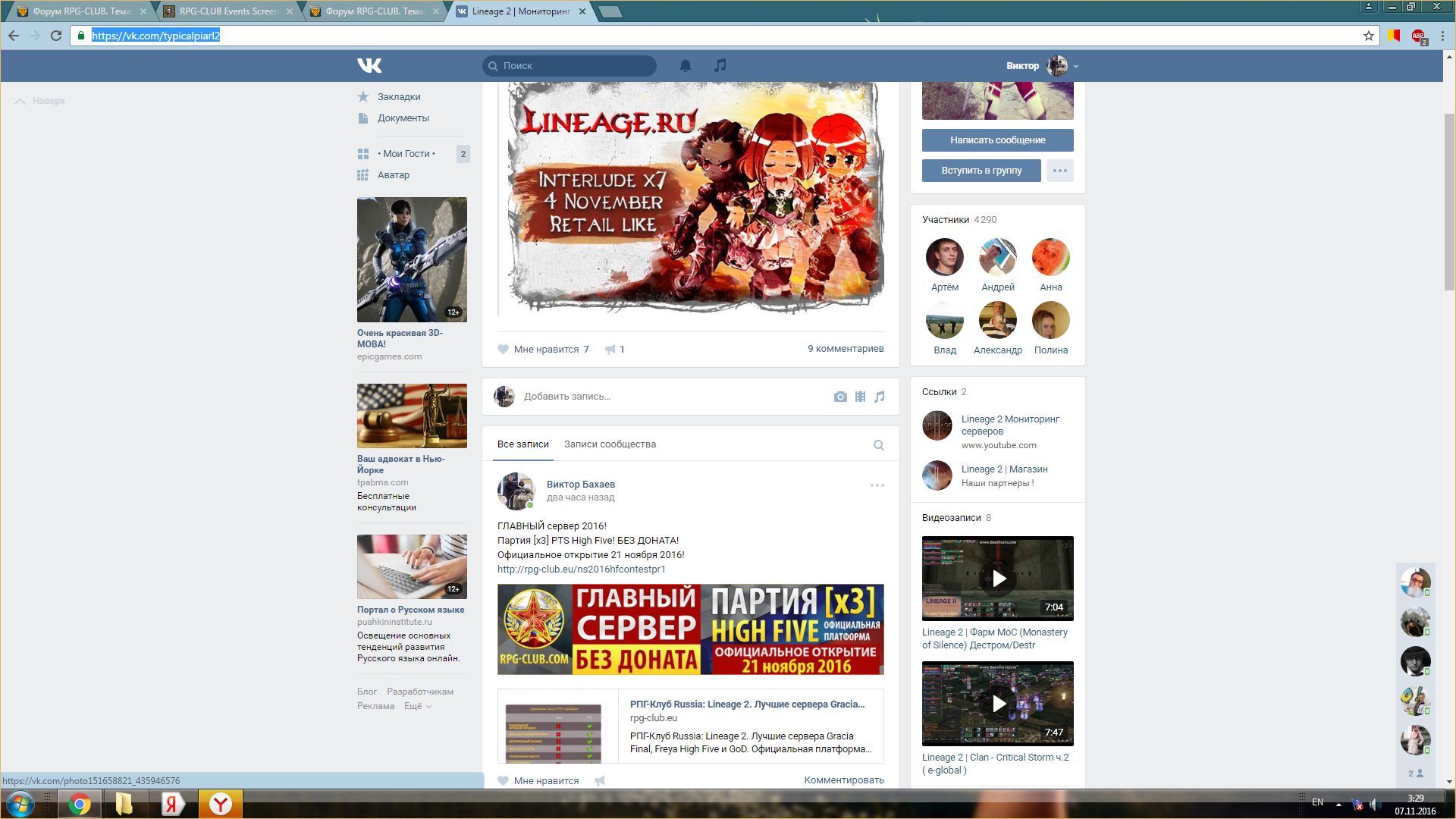Play the Фарм MoC video thumbnail
This screenshot has width=1456, height=819.
[998, 579]
